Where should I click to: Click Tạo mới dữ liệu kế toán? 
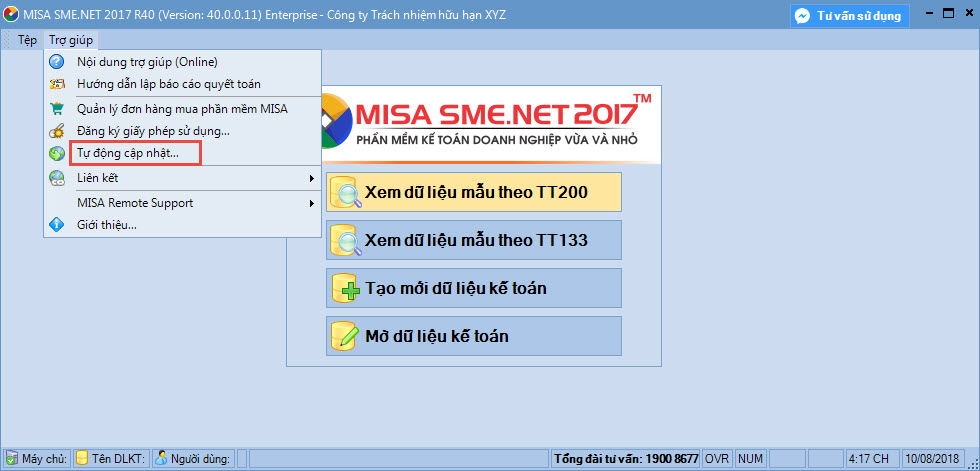click(x=474, y=288)
